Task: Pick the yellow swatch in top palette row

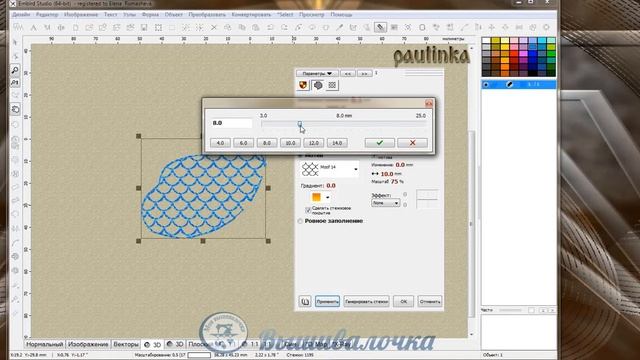Action: click(x=504, y=40)
